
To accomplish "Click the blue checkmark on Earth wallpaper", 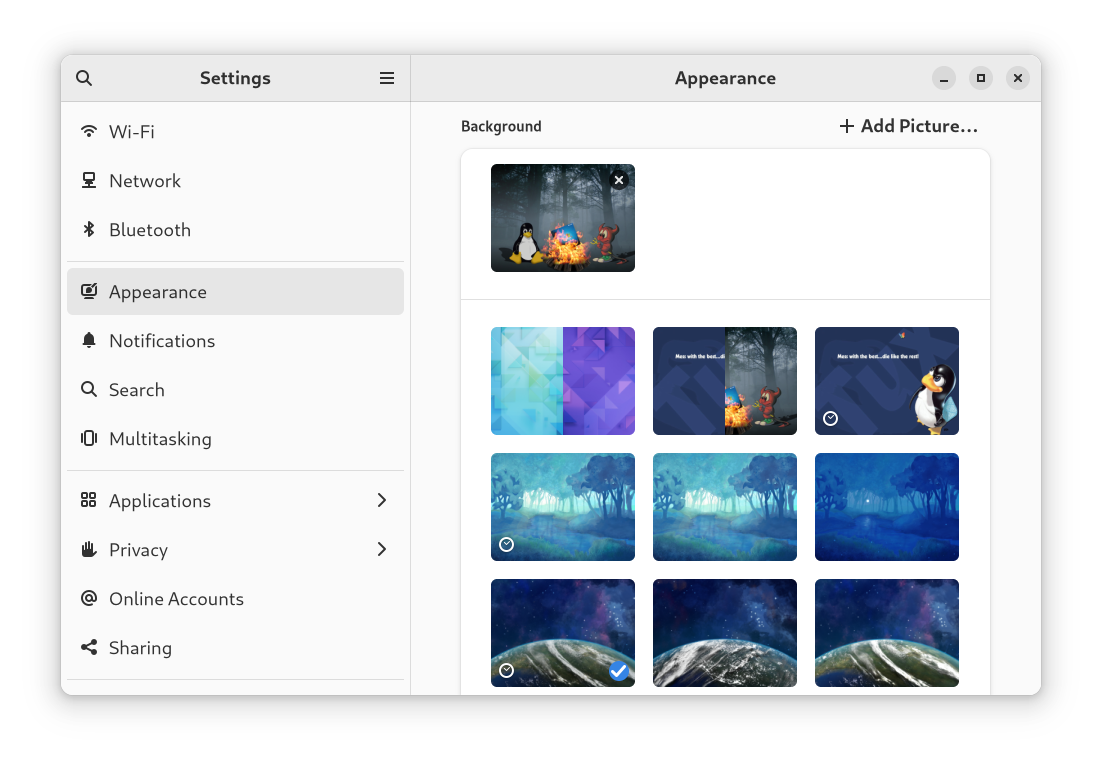I will (618, 671).
